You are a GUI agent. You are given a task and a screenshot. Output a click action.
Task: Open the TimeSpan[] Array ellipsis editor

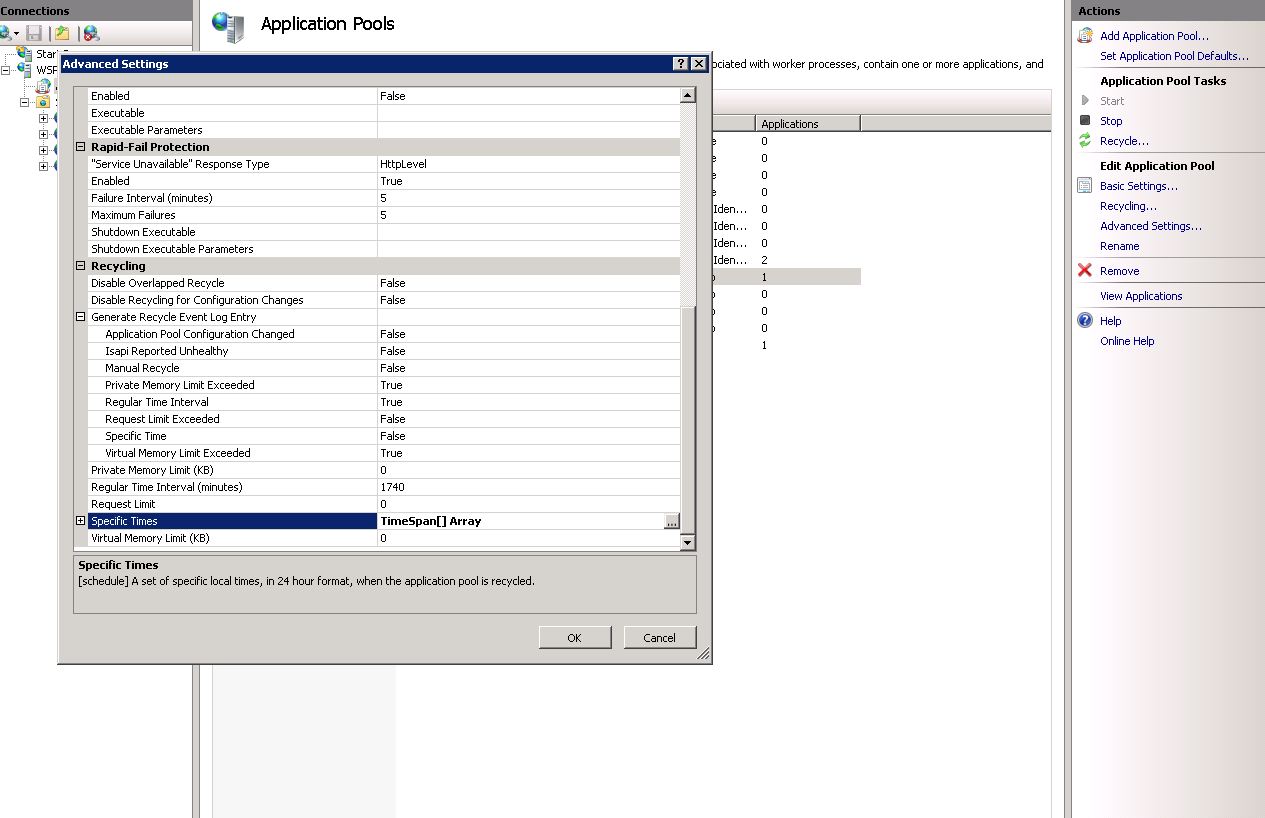672,521
